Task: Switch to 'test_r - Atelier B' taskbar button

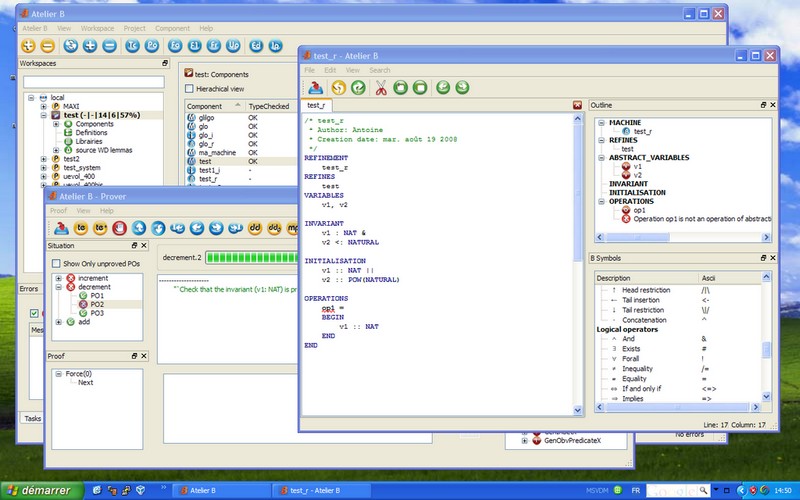Action: [x=320, y=490]
